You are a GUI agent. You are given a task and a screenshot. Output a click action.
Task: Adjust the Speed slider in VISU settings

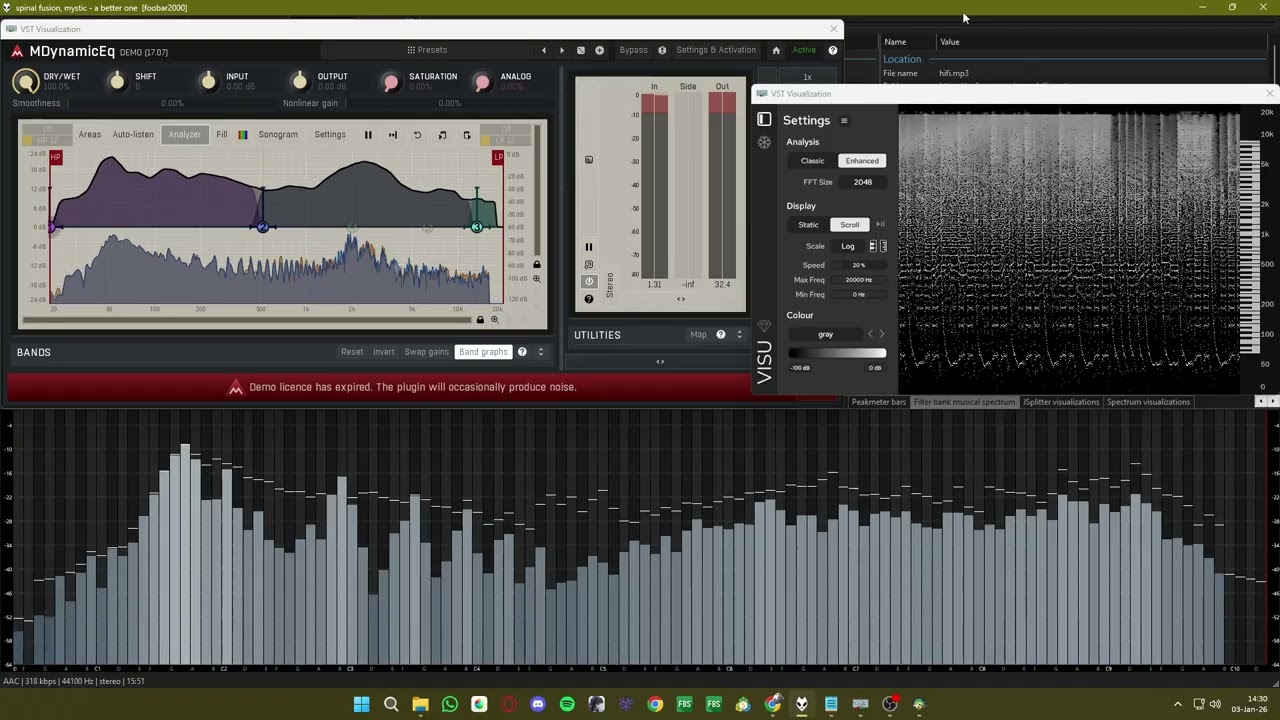pyautogui.click(x=859, y=266)
